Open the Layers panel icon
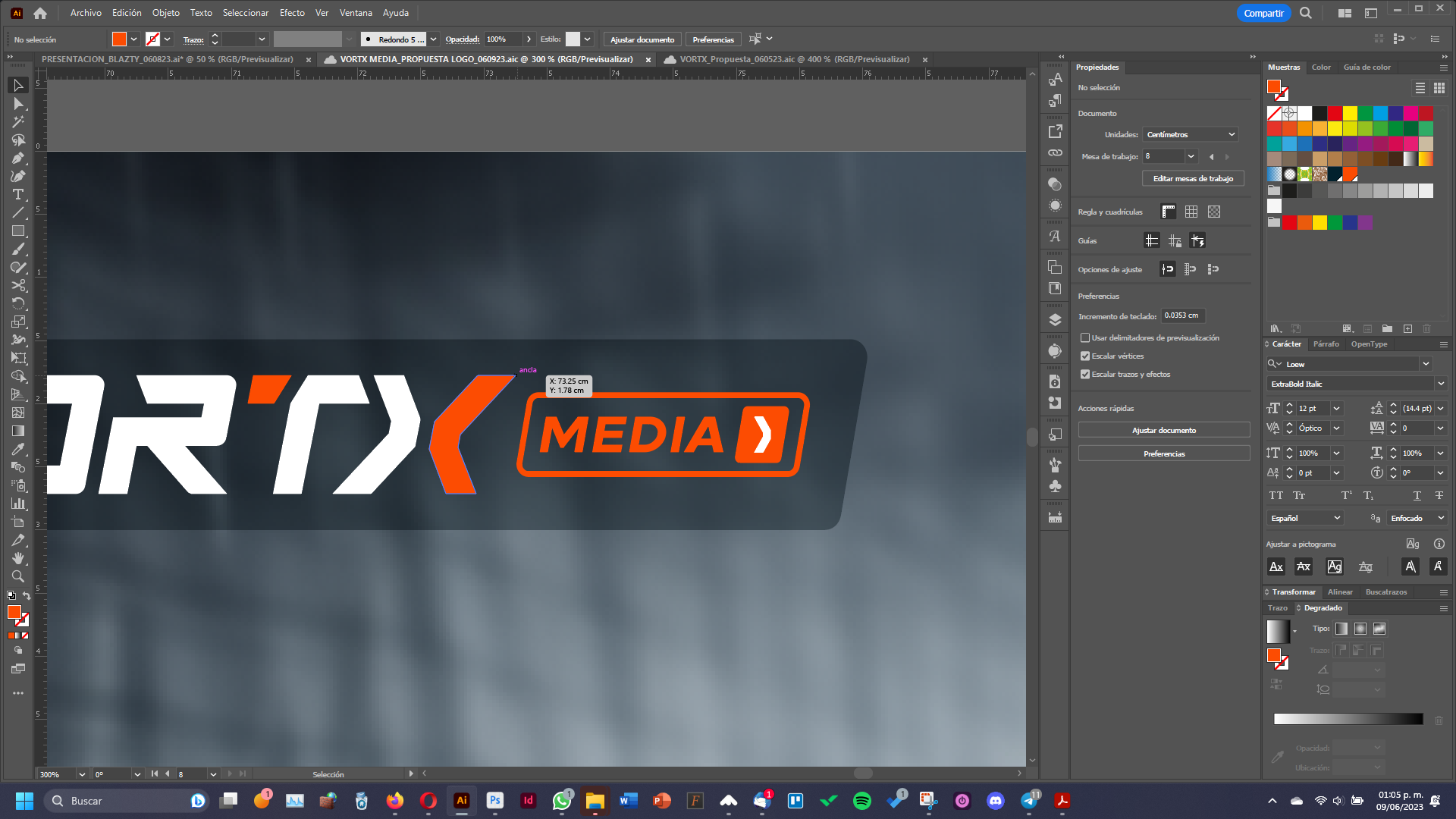 click(x=1055, y=320)
